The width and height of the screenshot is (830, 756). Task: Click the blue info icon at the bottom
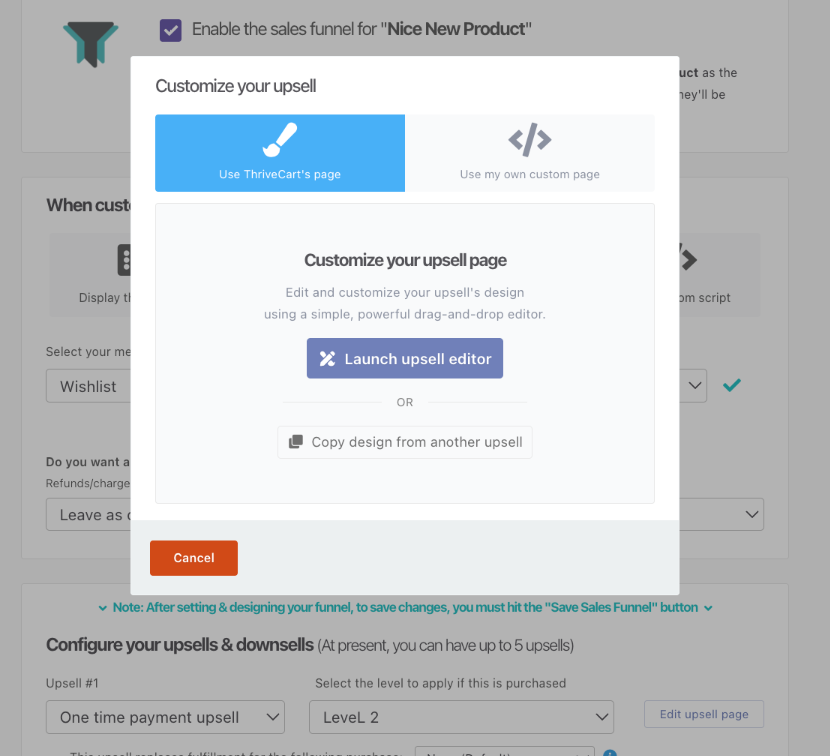(x=610, y=753)
